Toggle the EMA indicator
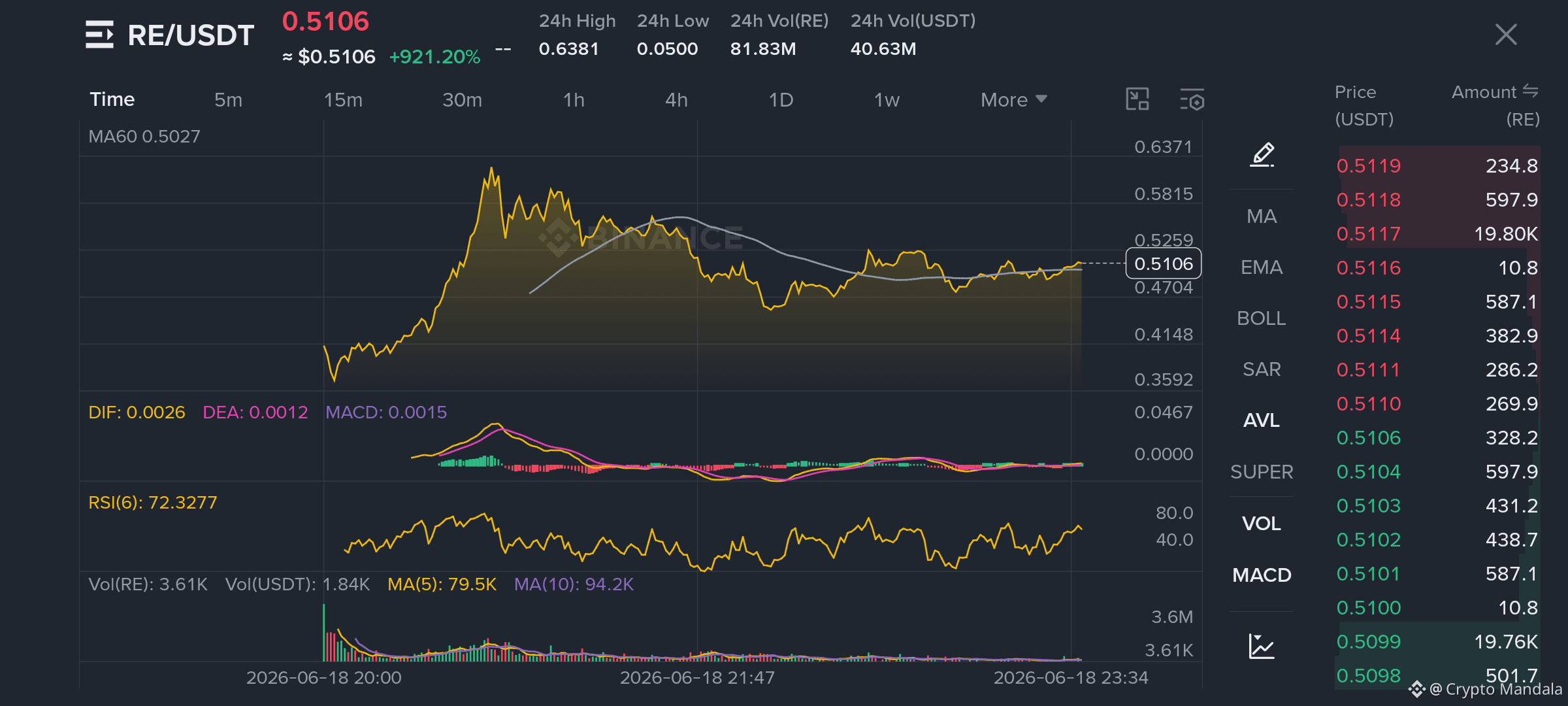1568x706 pixels. click(1262, 267)
